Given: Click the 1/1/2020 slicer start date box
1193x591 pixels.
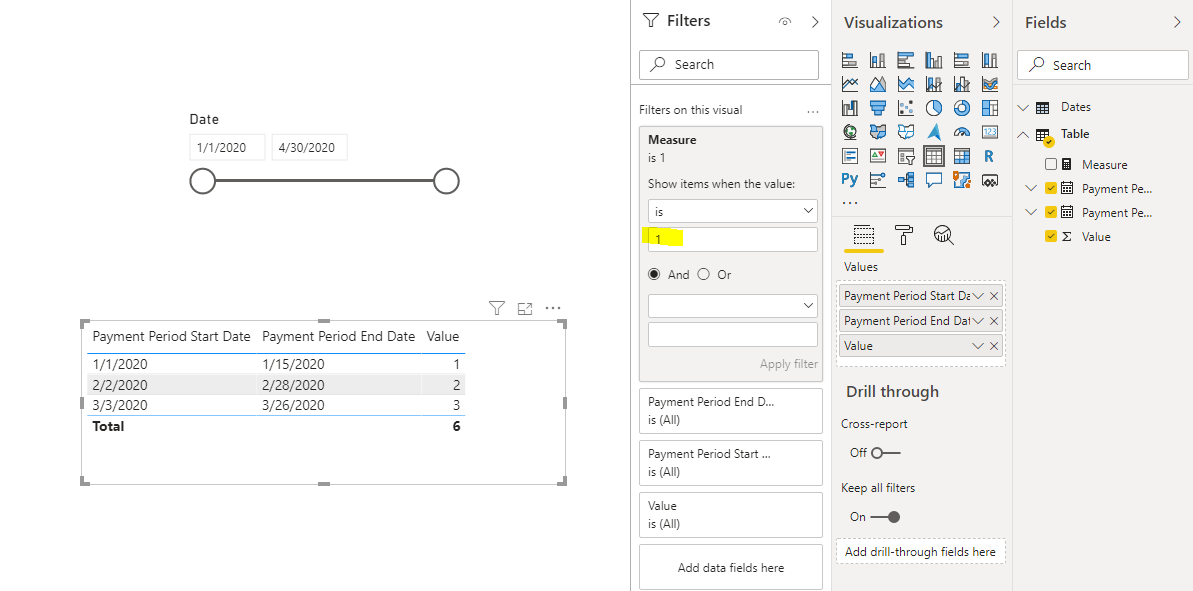Looking at the screenshot, I should click(227, 148).
